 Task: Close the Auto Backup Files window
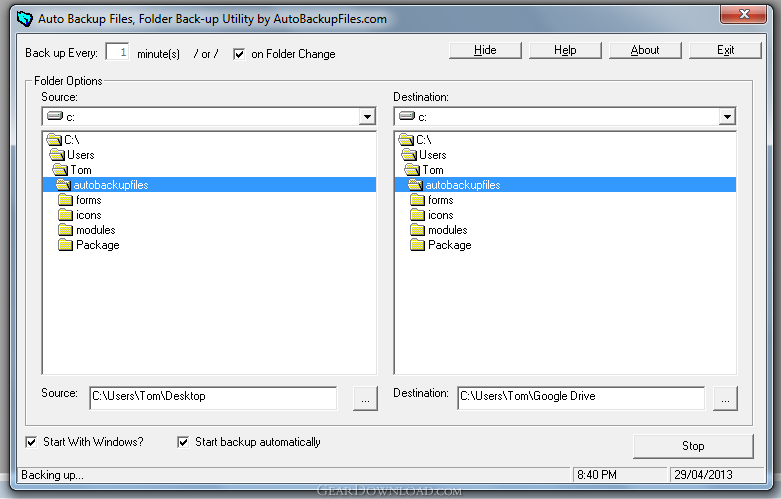[x=744, y=14]
